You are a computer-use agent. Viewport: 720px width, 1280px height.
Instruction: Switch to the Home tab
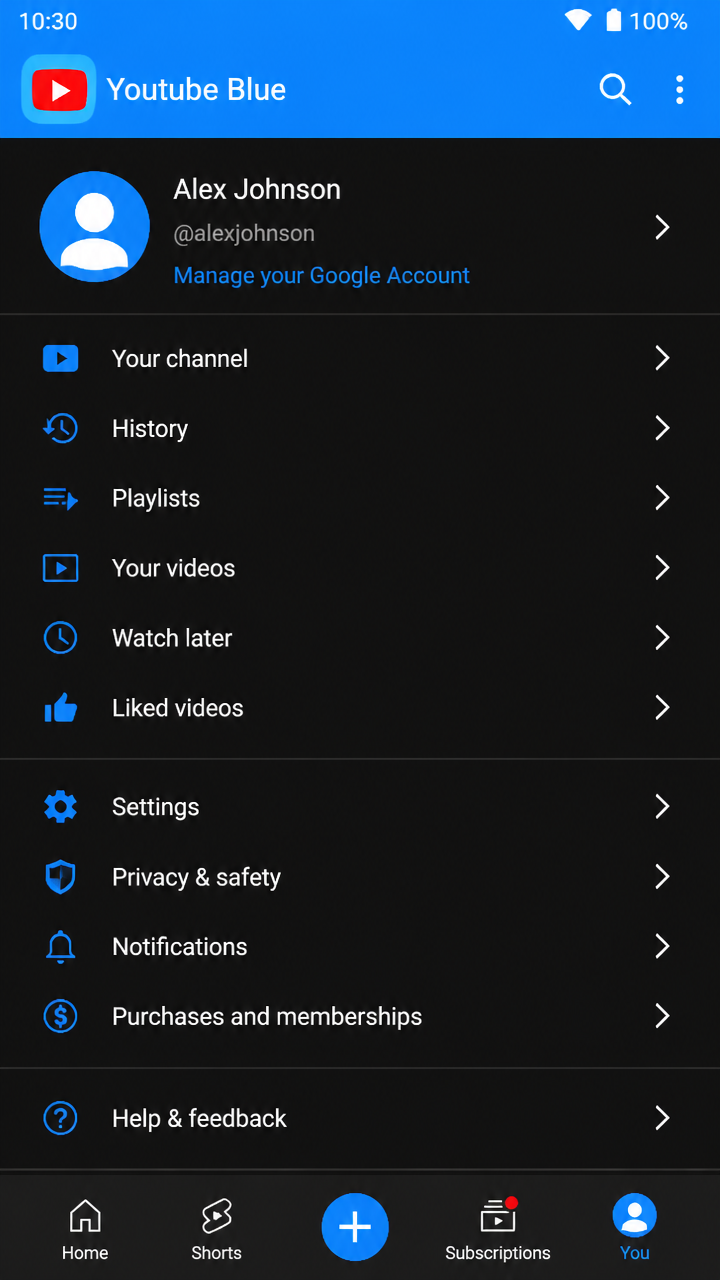click(85, 1229)
